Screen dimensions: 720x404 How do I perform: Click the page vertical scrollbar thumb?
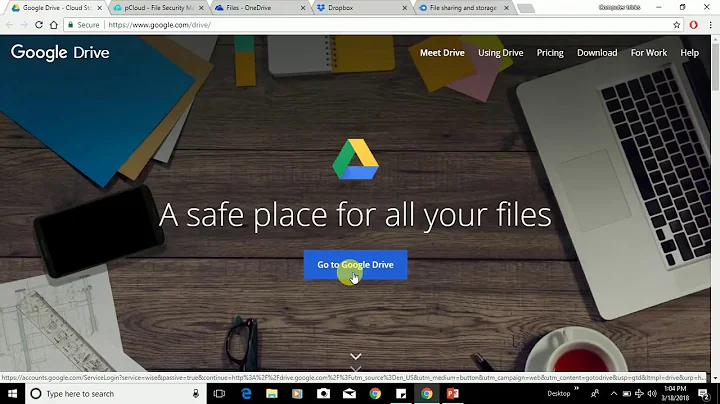click(x=715, y=67)
